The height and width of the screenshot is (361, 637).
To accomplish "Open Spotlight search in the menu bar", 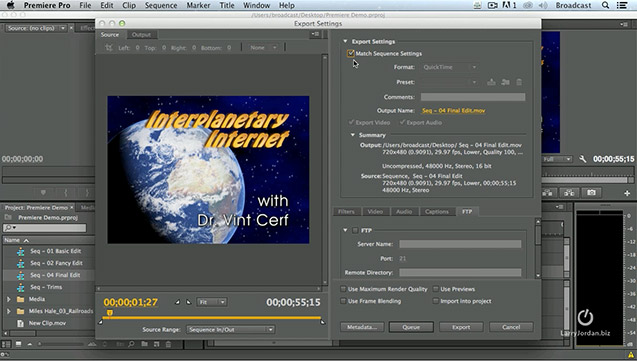I will pyautogui.click(x=605, y=5).
